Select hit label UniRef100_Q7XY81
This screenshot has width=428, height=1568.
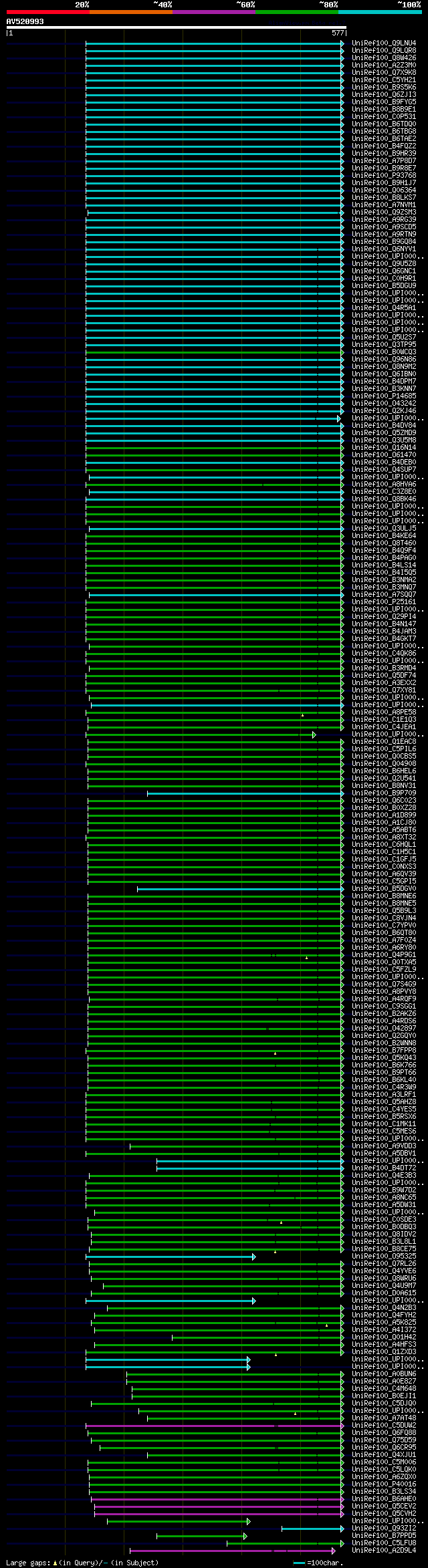tap(384, 690)
